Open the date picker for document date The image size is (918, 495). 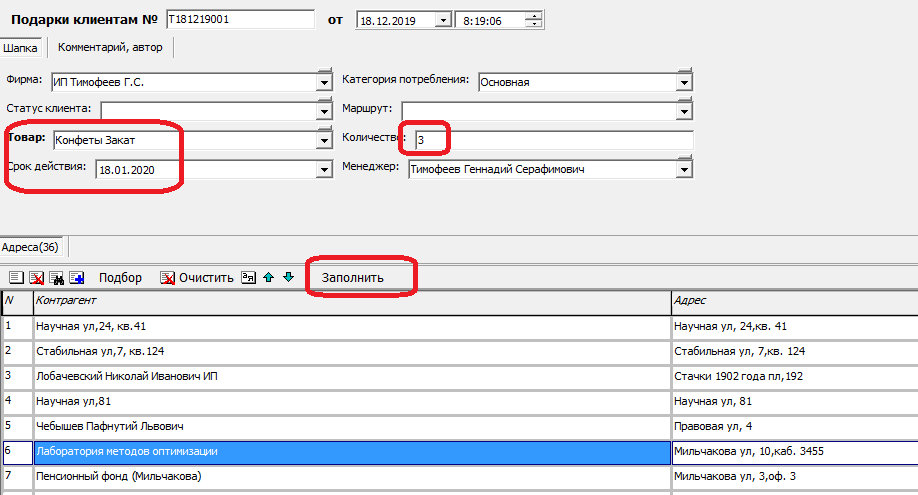[x=442, y=19]
